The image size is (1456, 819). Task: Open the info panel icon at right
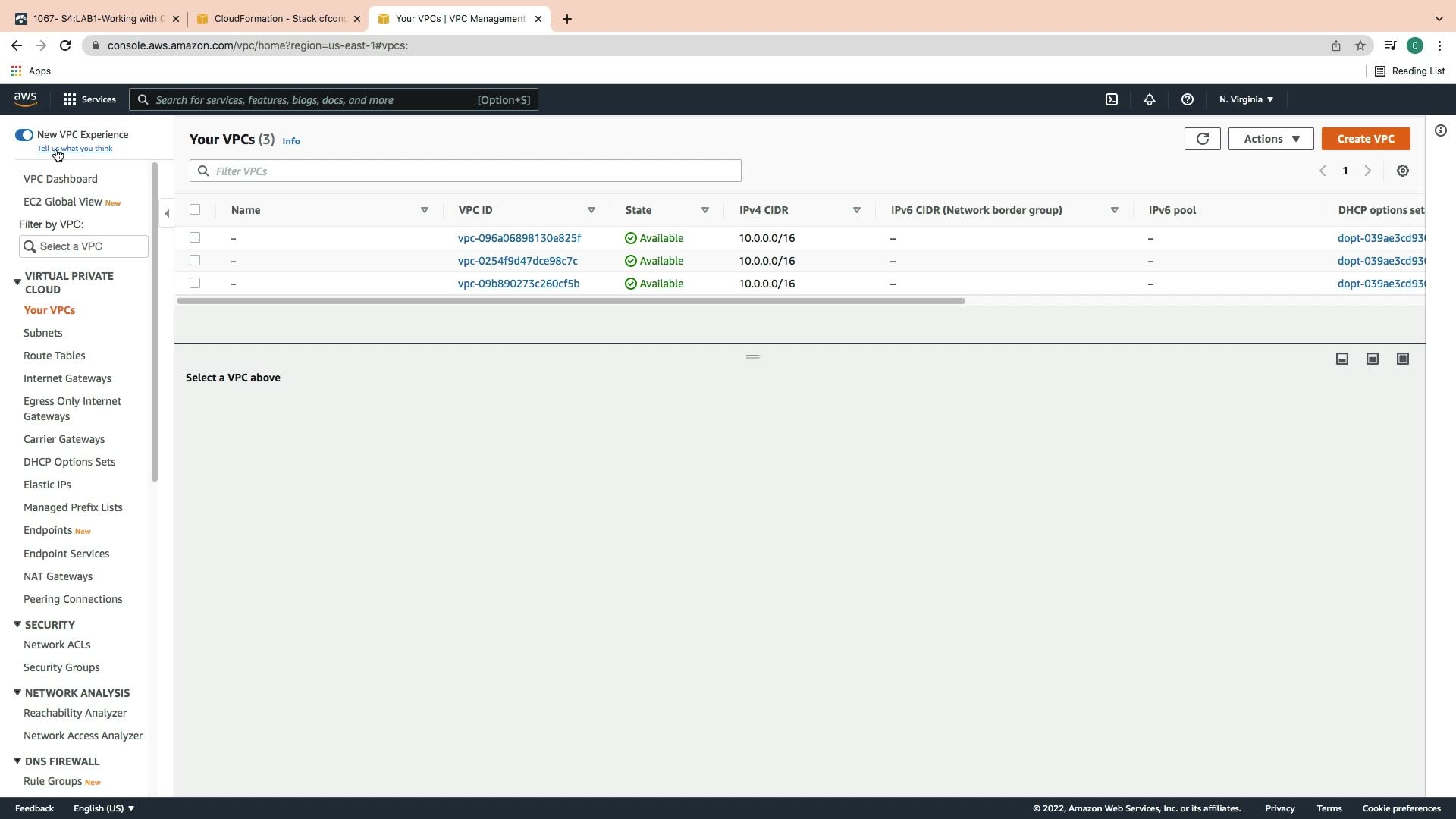click(x=1441, y=130)
